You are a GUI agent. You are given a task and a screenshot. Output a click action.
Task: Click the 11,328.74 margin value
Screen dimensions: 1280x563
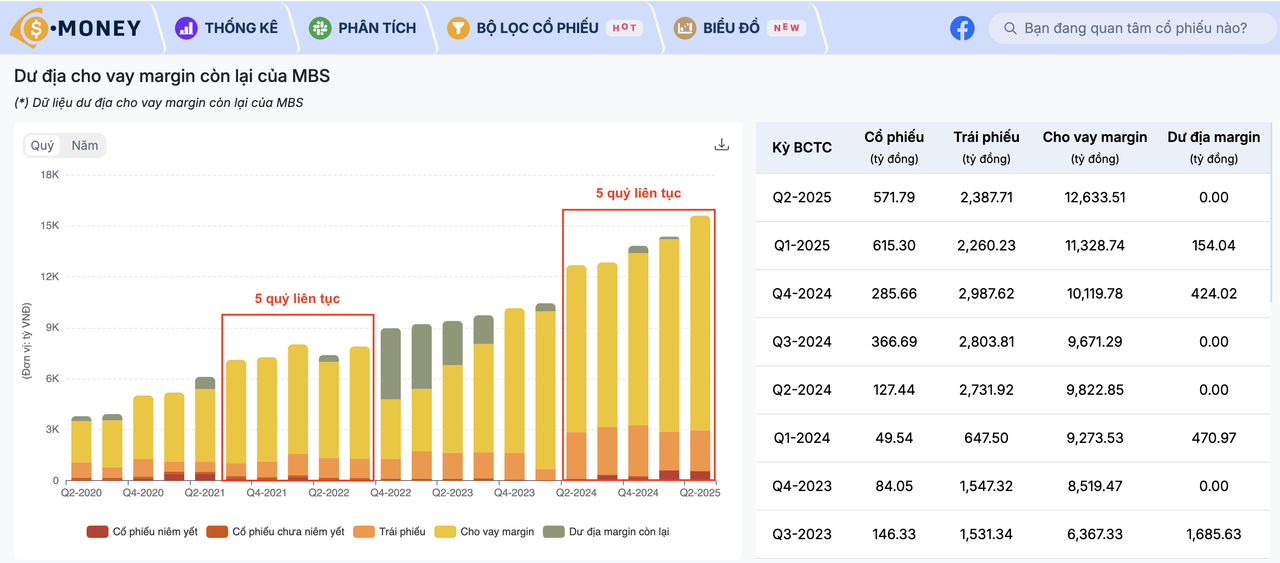click(x=1095, y=245)
